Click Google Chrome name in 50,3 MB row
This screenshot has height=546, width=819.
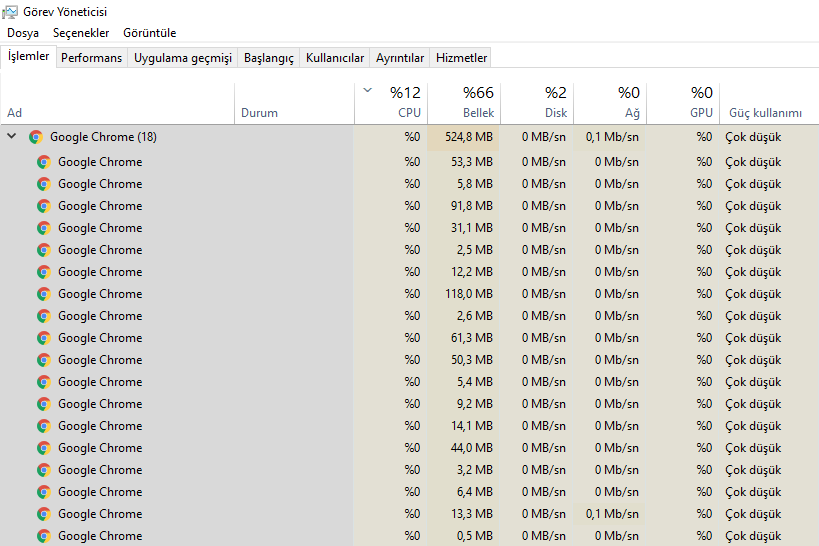(x=100, y=359)
